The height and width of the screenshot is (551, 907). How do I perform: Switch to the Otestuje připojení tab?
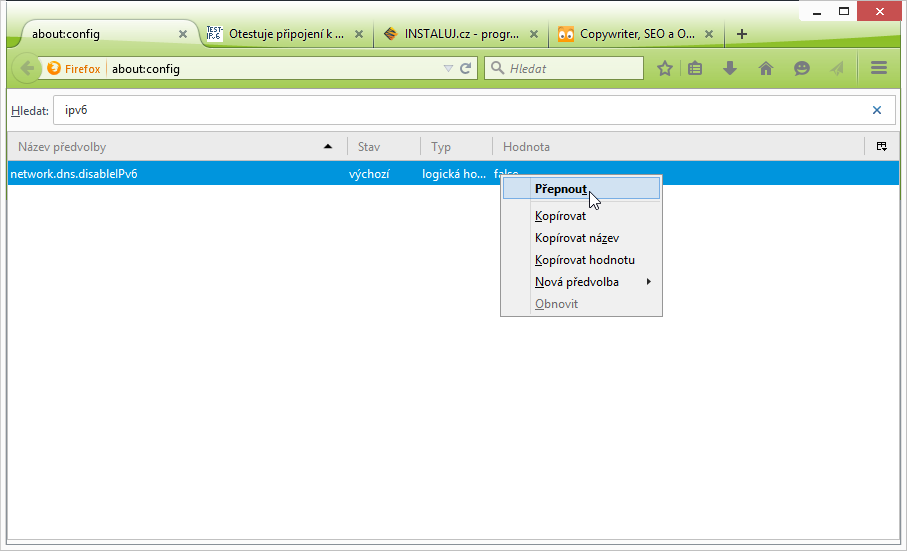285,34
